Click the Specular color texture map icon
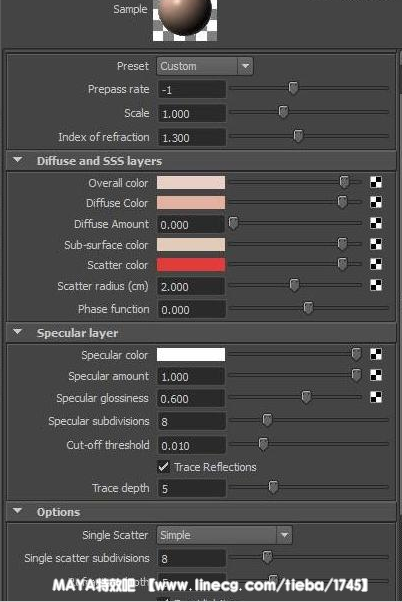The width and height of the screenshot is (402, 602). tap(376, 354)
